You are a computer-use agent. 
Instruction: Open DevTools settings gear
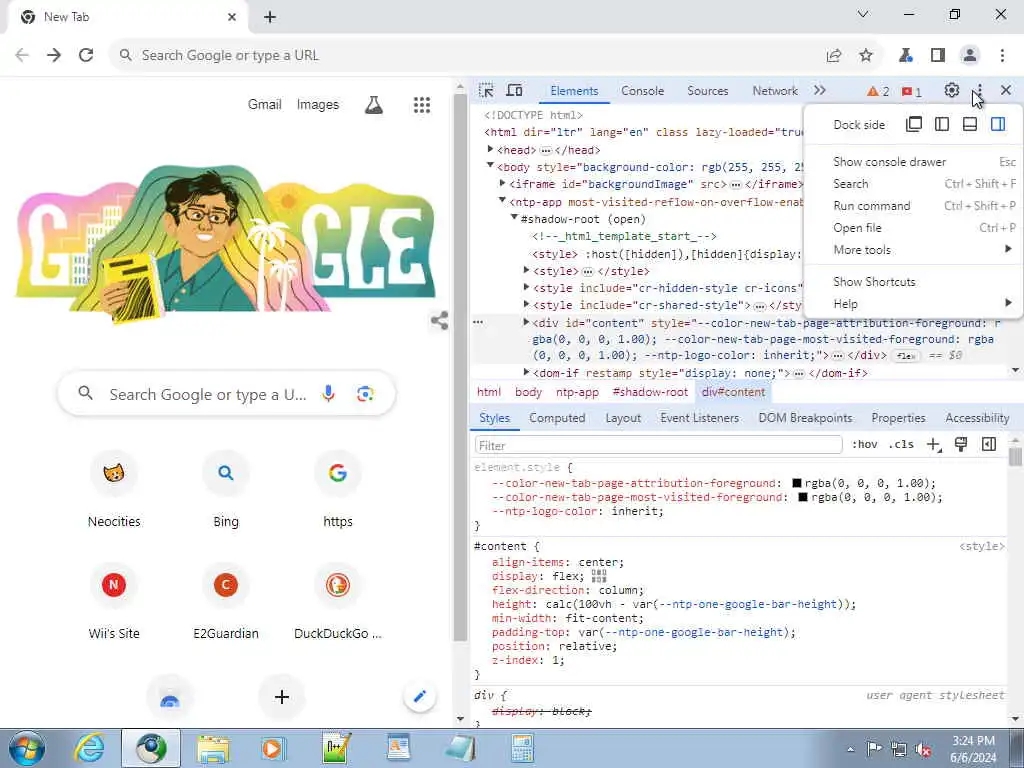point(952,91)
